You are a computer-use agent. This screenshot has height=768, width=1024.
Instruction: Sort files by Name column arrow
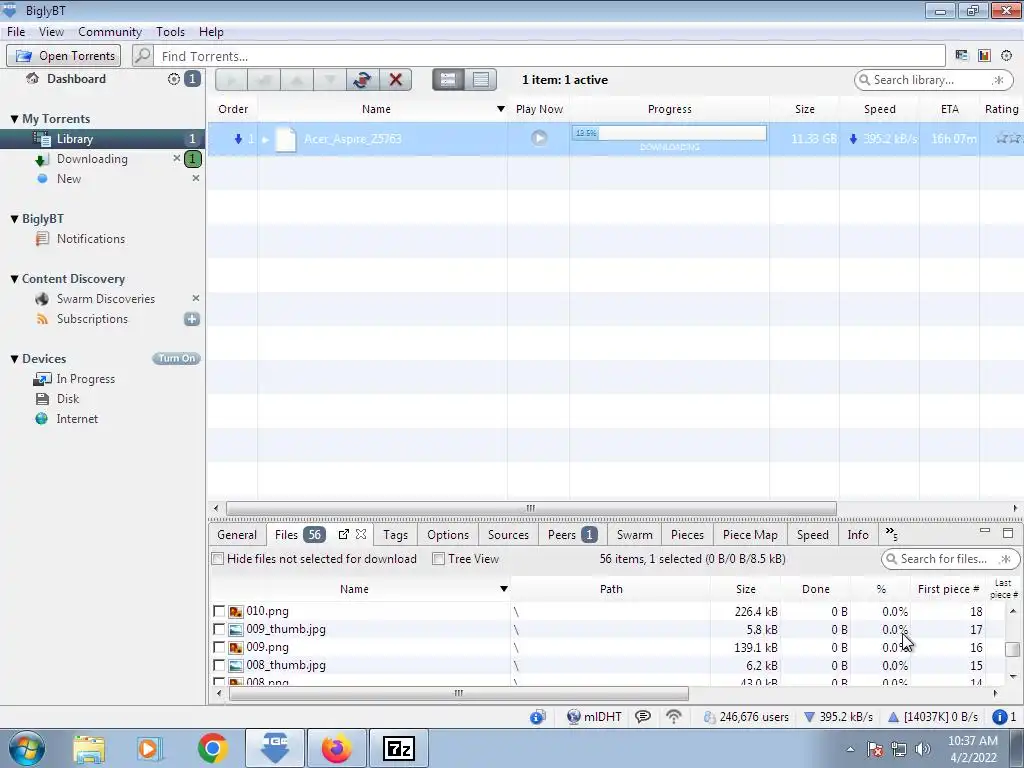coord(504,589)
